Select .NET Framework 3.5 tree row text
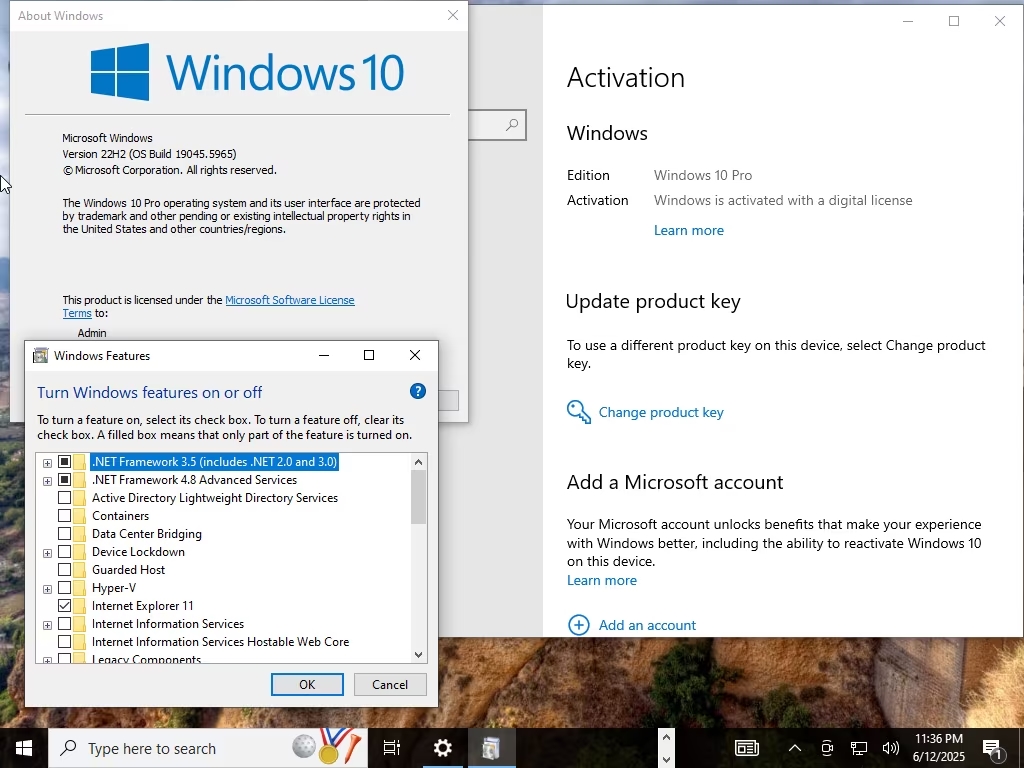 click(x=214, y=462)
